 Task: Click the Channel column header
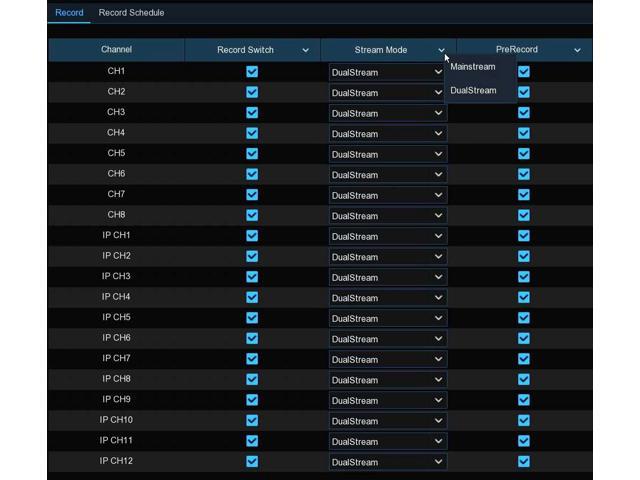[x=116, y=50]
